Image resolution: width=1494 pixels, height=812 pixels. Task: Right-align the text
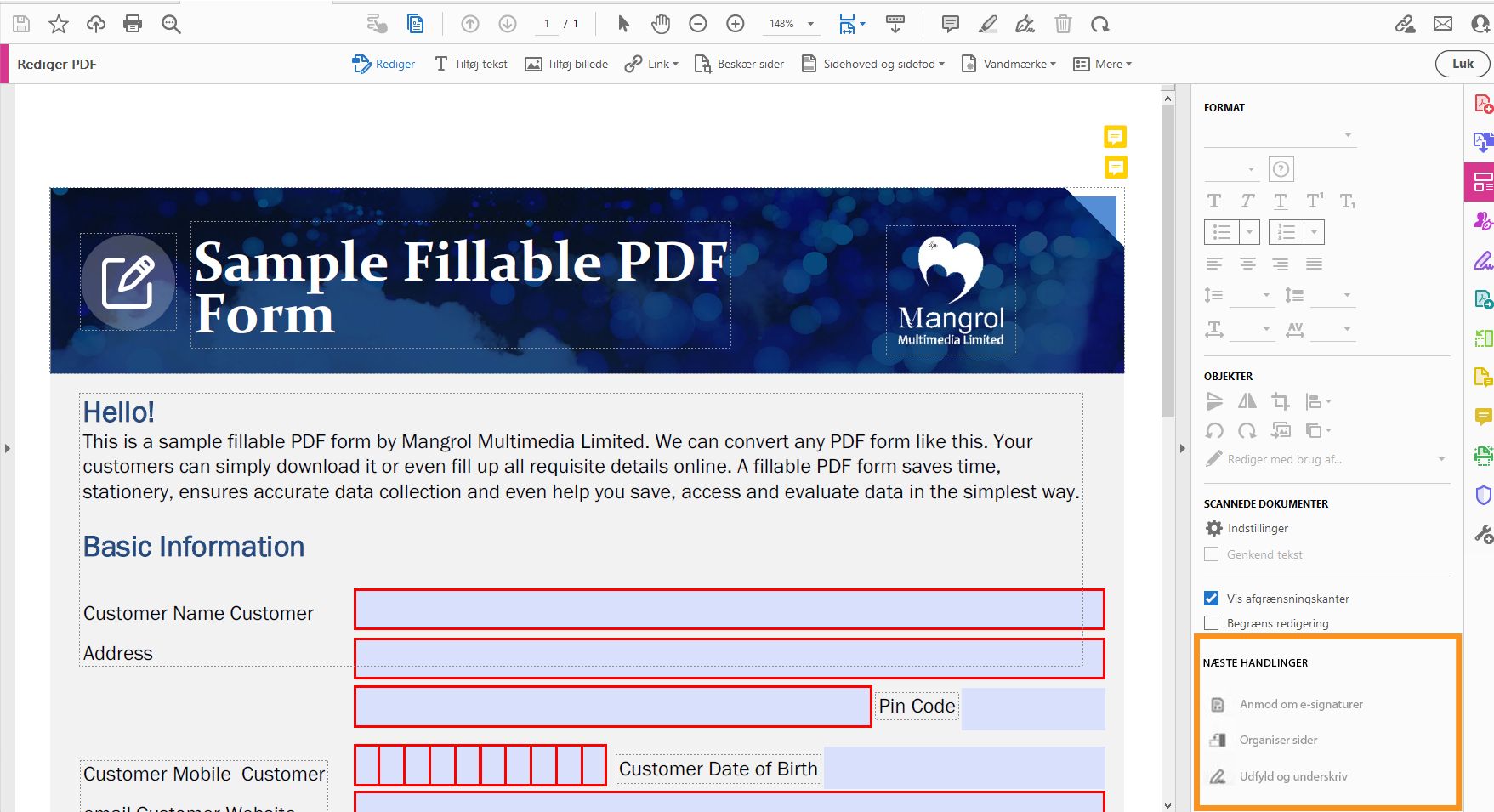tap(1281, 264)
